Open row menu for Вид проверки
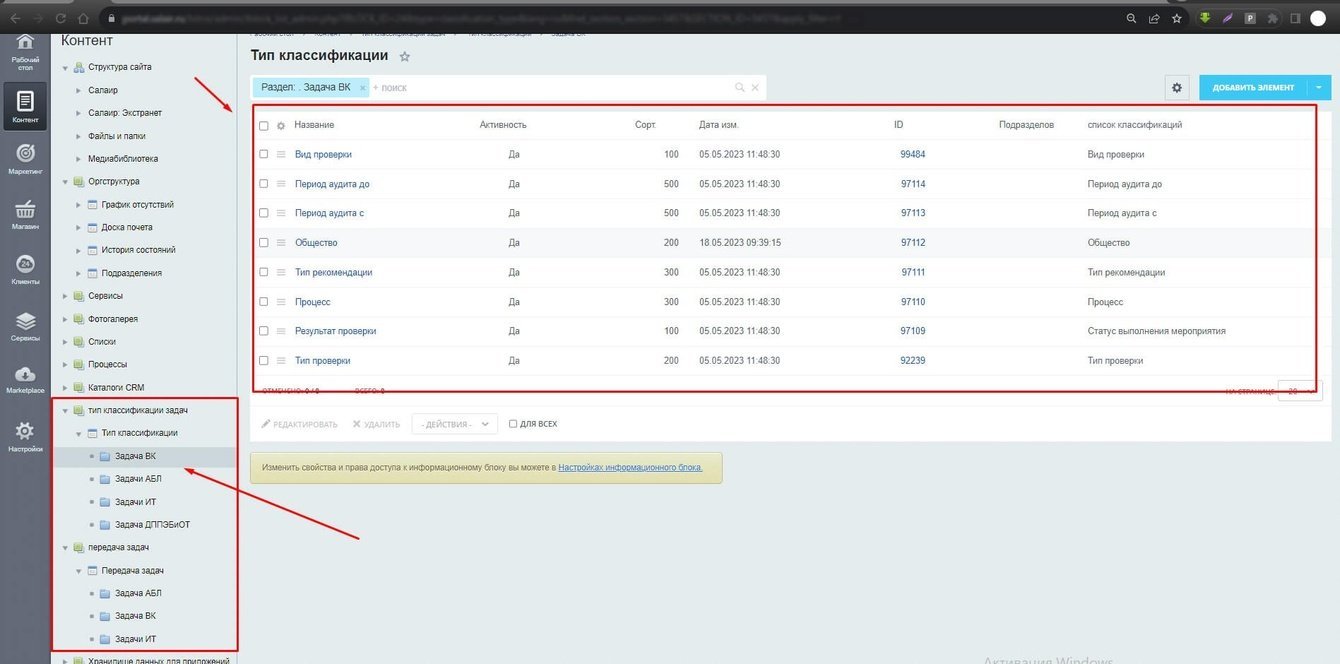Screen dimensions: 1340x664 tap(281, 155)
